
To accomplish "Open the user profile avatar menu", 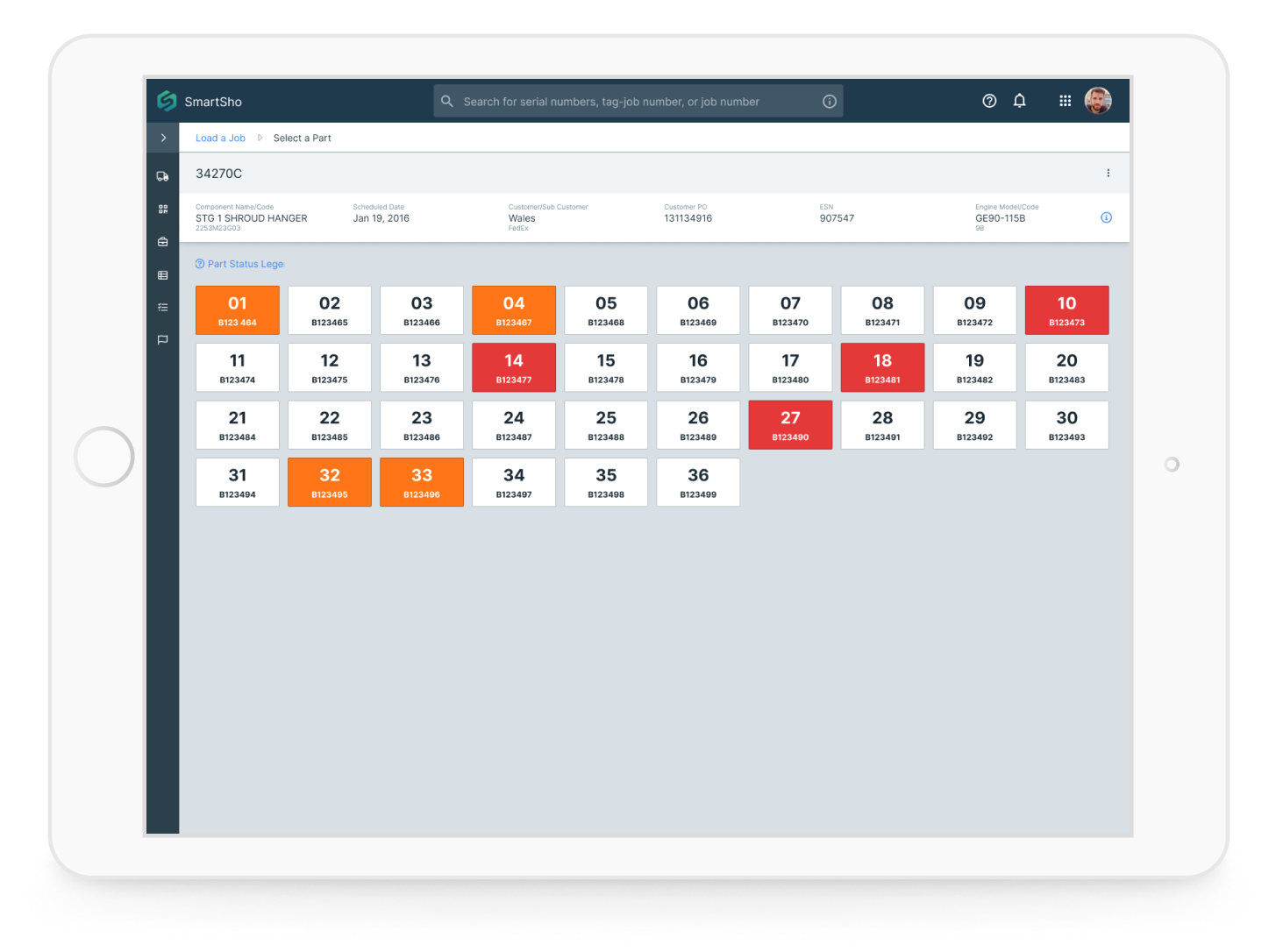I will pos(1097,101).
